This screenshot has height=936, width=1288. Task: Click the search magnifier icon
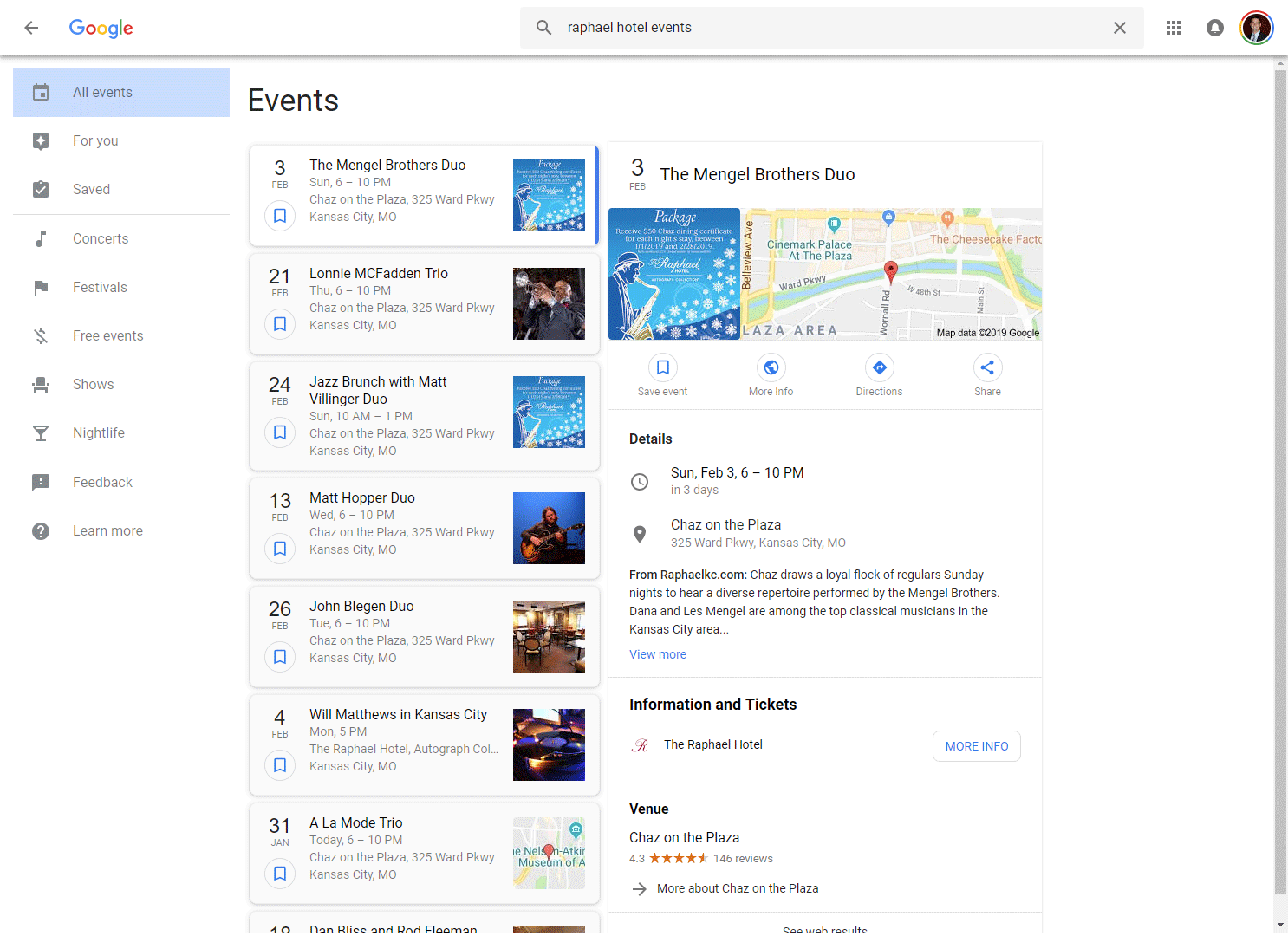click(543, 28)
